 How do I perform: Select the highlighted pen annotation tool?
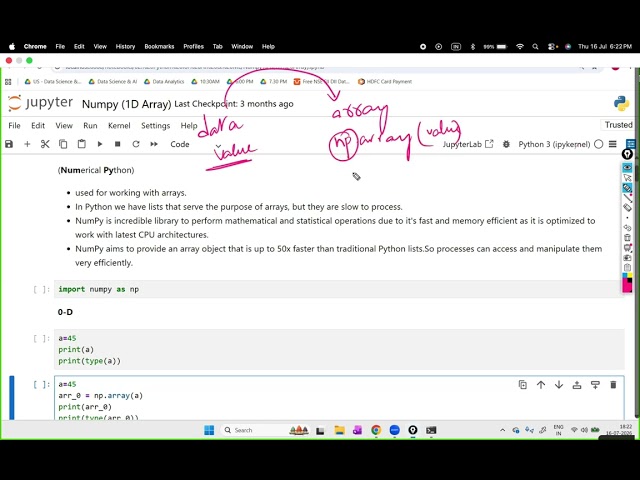tap(627, 188)
